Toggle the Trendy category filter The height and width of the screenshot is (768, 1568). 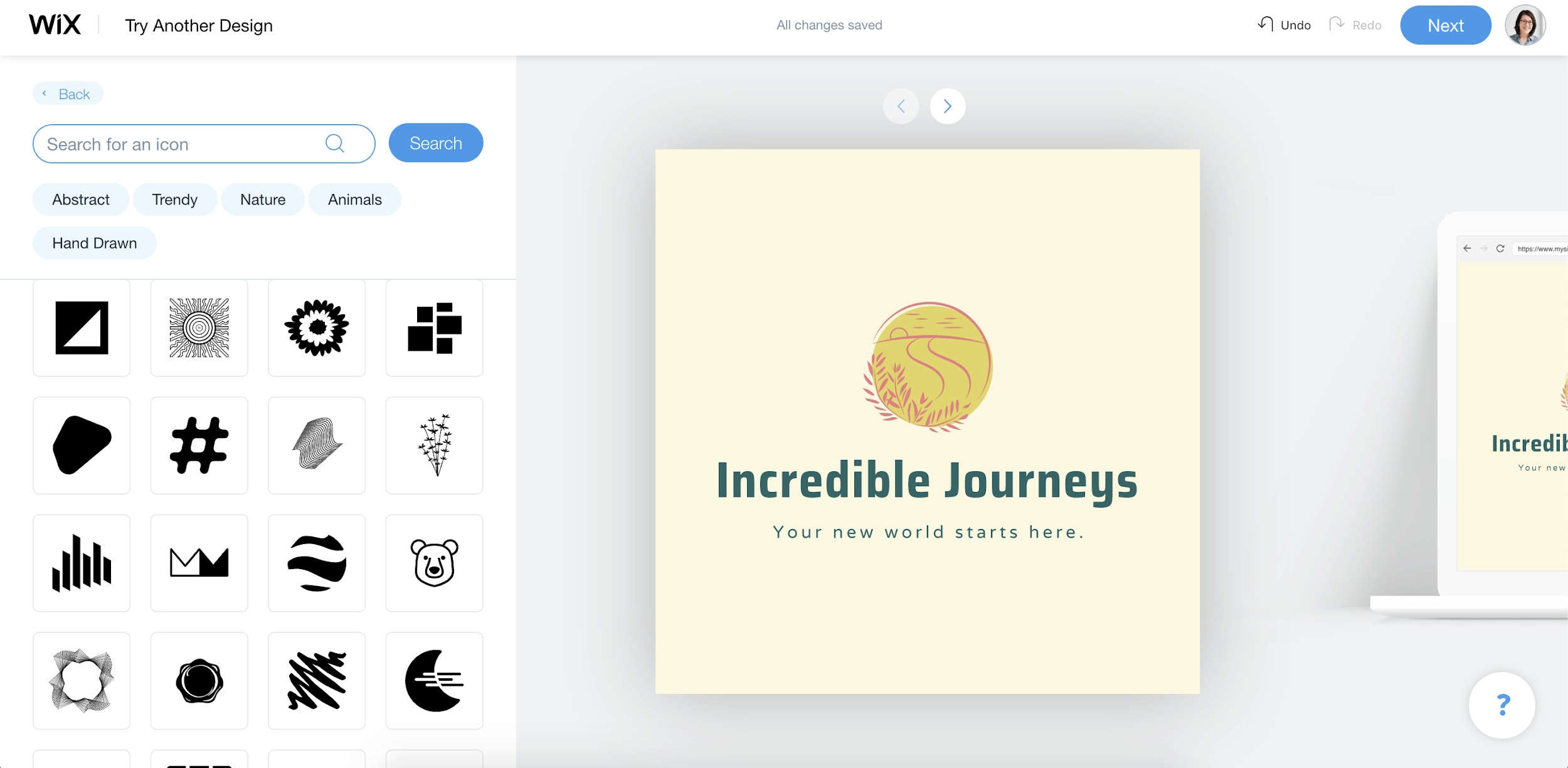(175, 199)
